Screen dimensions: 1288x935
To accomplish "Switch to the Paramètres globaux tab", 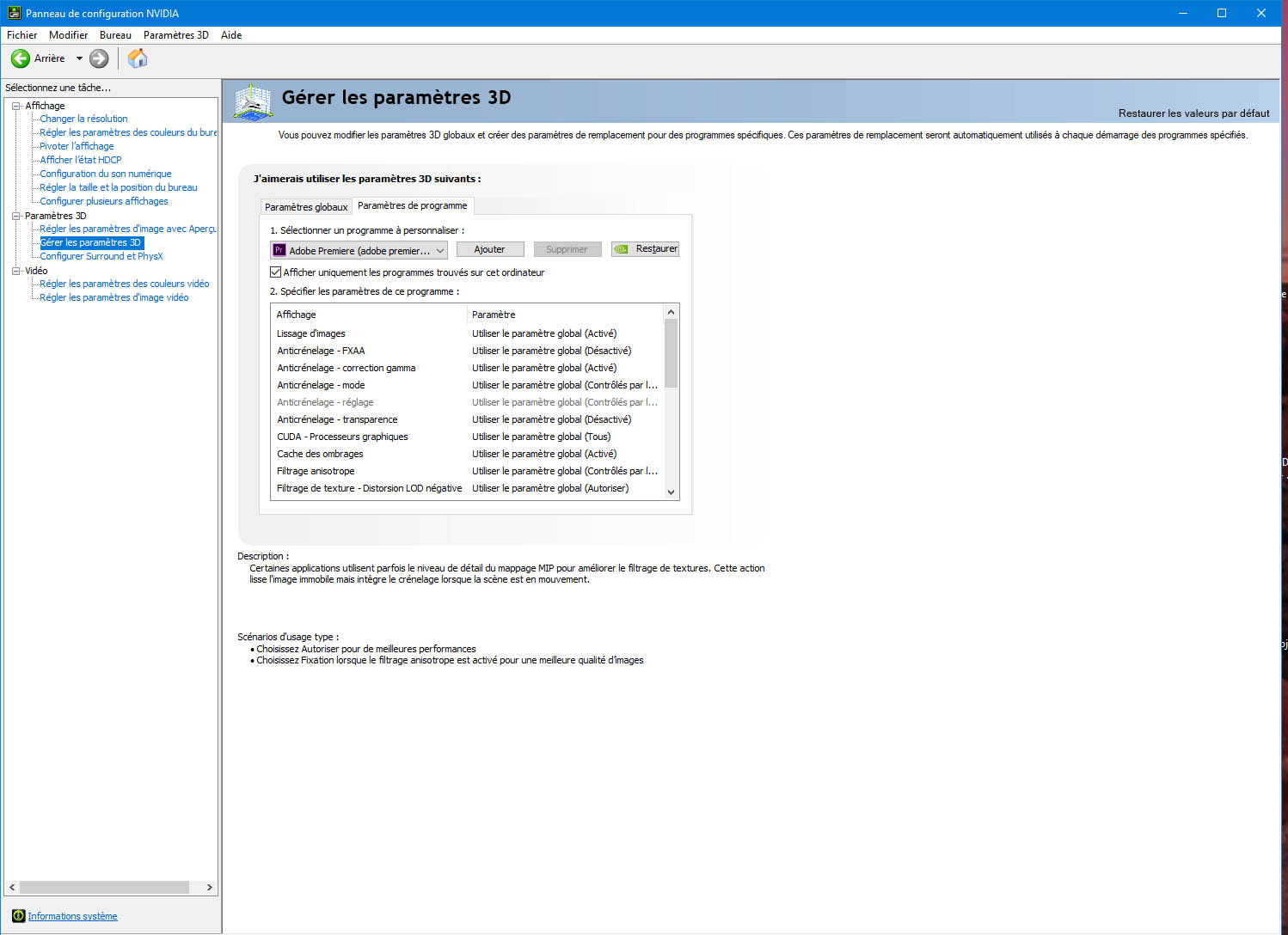I will [306, 207].
